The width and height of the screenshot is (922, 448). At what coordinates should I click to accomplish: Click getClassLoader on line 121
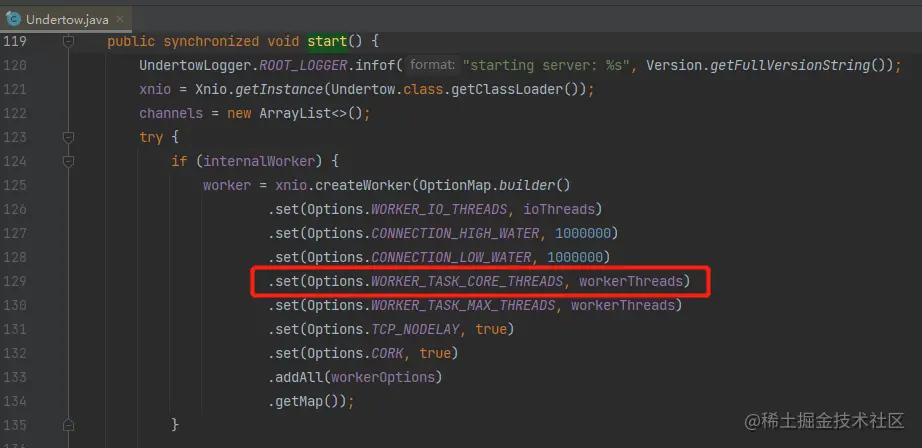point(511,90)
